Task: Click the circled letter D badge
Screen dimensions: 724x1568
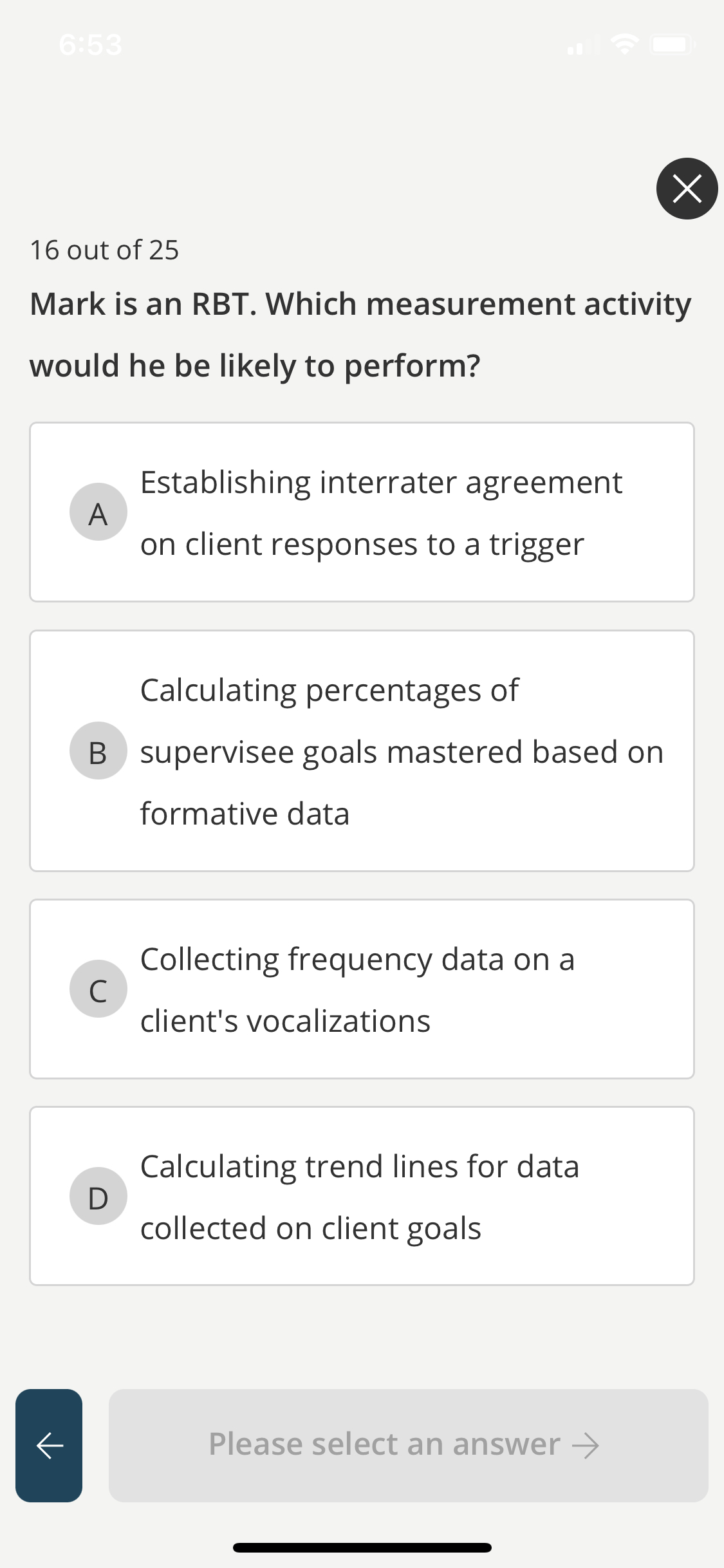Action: (98, 1196)
